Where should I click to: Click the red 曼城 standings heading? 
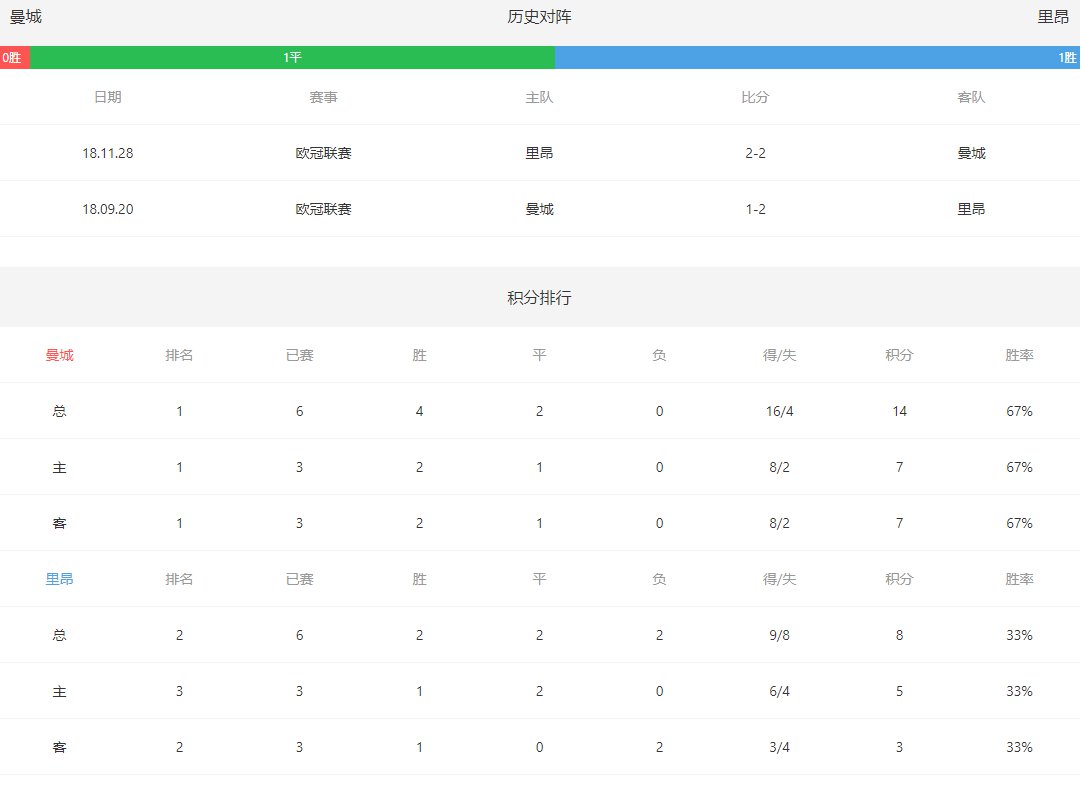click(59, 355)
